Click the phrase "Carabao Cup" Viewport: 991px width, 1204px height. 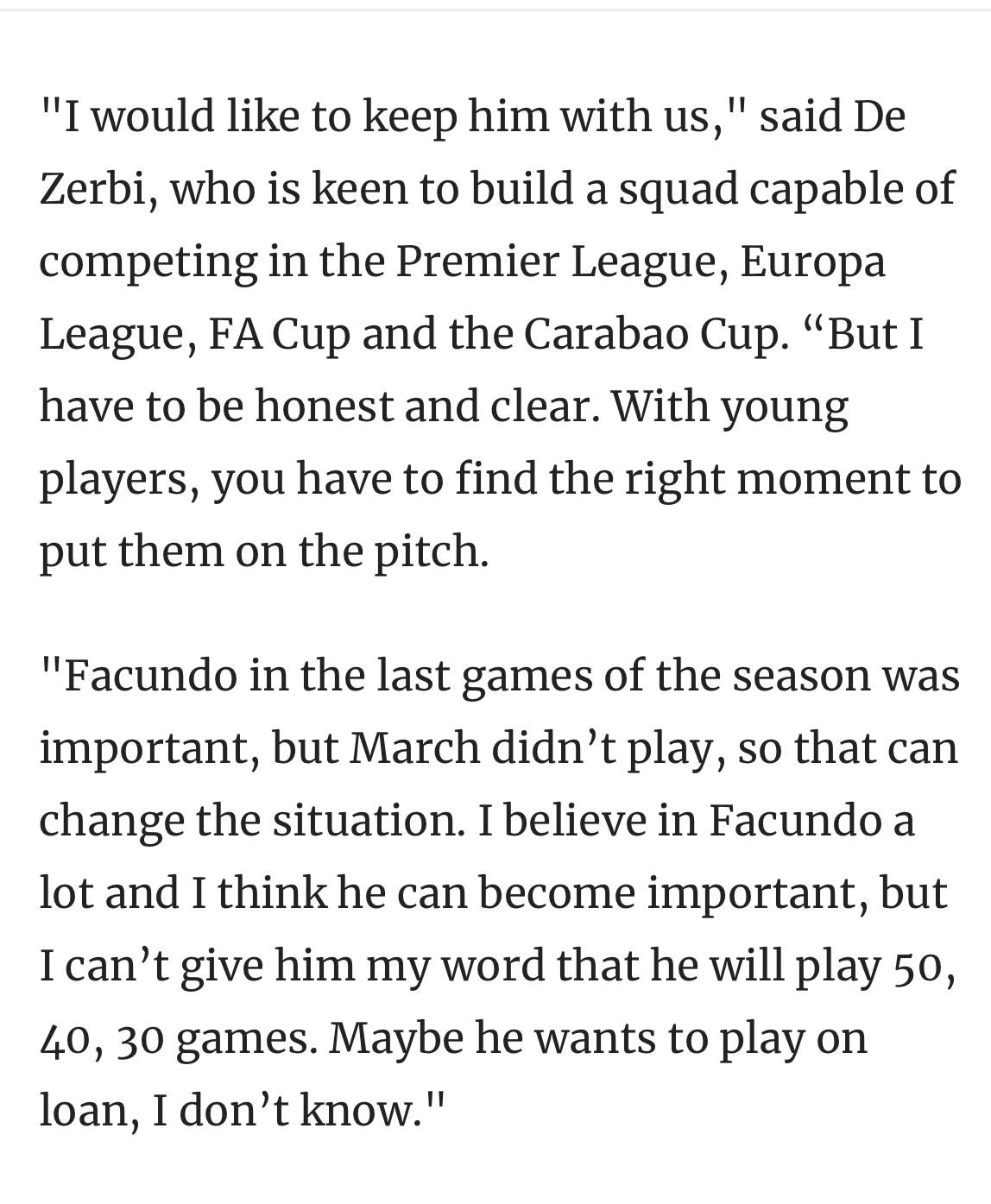[654, 333]
